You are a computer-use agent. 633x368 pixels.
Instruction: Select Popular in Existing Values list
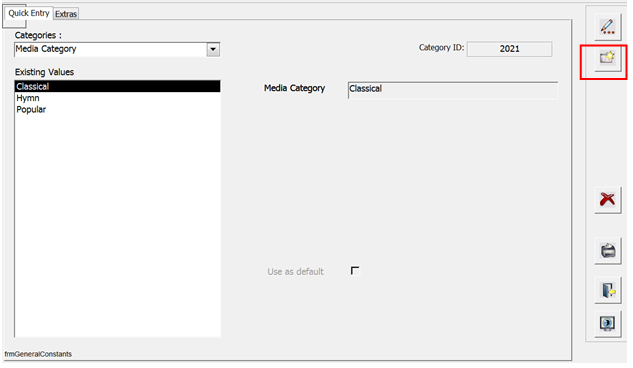pos(117,109)
